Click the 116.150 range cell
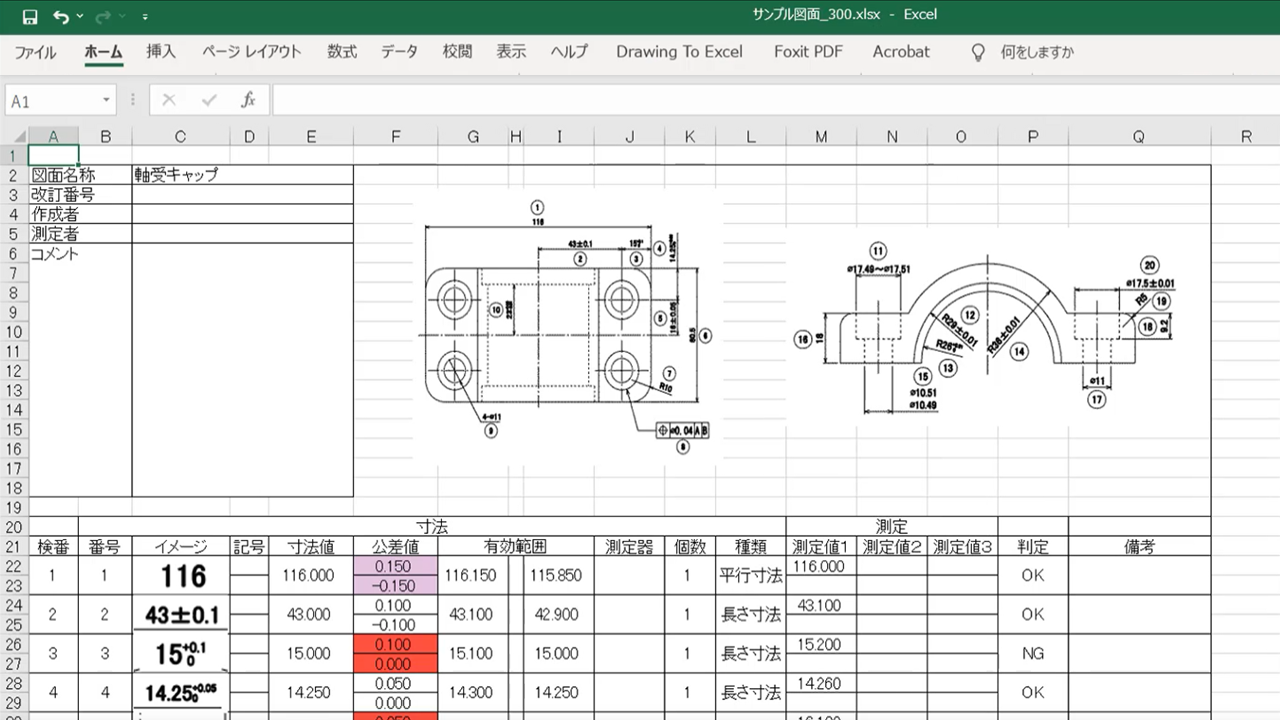Image resolution: width=1280 pixels, height=720 pixels. point(471,576)
